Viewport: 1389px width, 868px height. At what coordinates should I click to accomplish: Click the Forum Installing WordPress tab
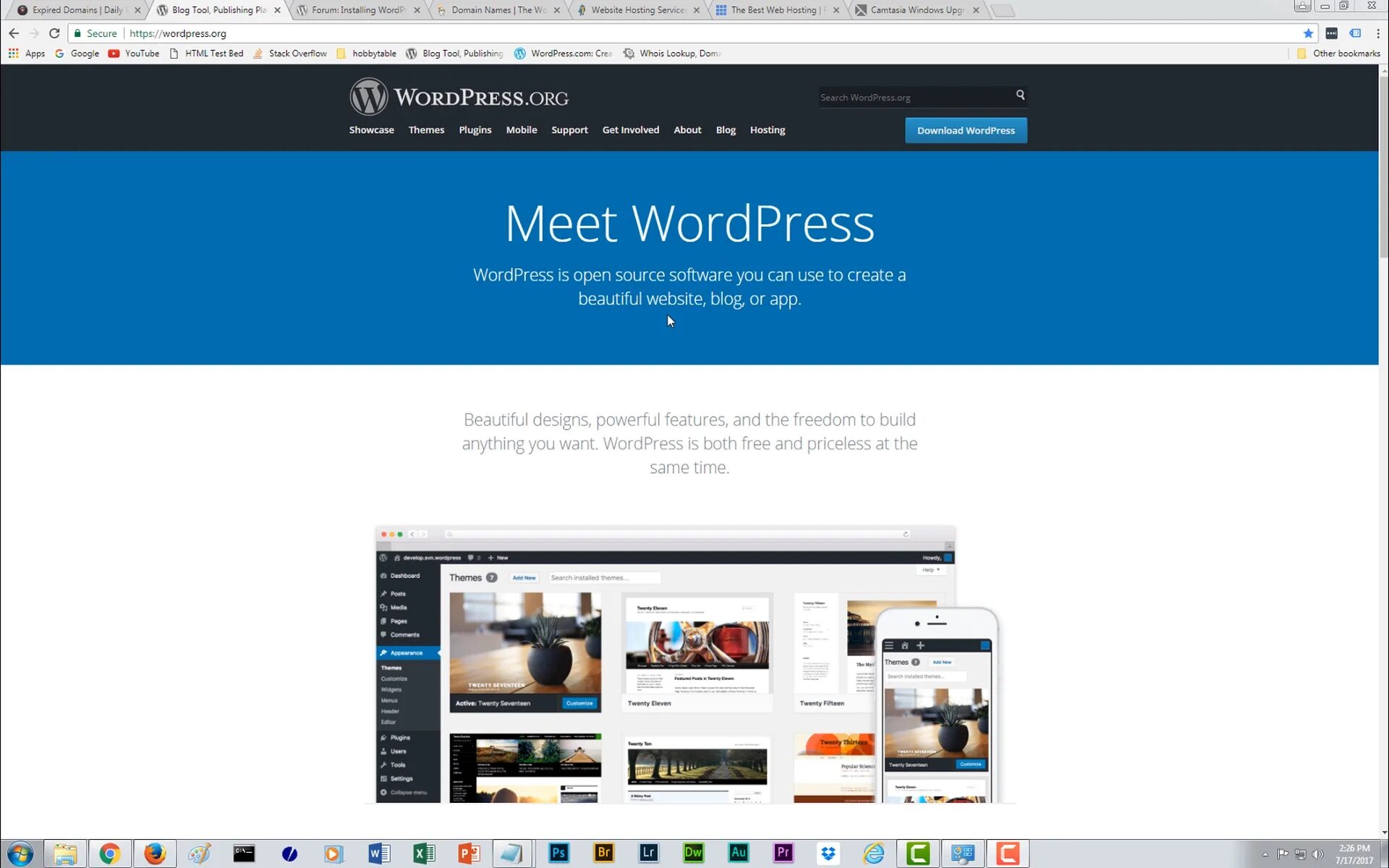point(355,10)
